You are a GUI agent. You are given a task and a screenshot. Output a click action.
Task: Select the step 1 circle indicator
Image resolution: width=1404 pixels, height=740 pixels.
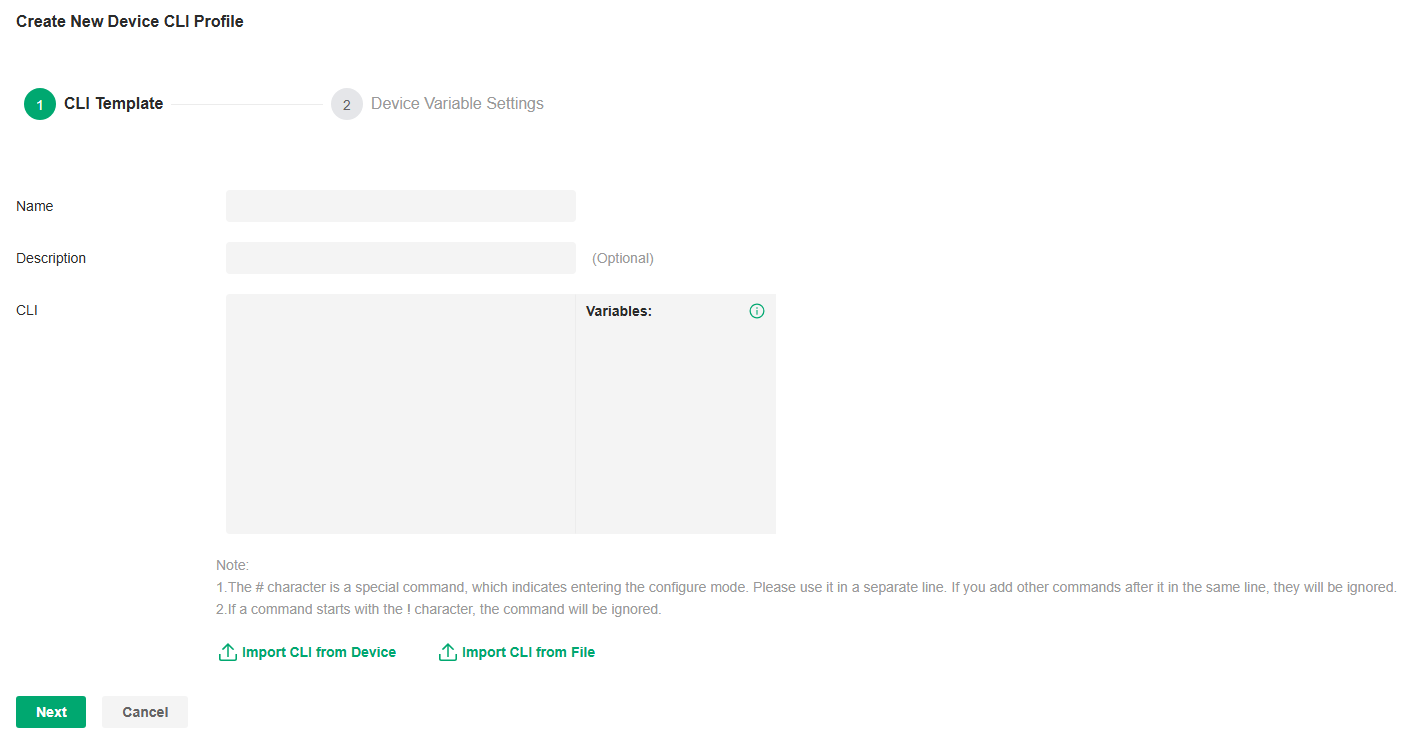tap(40, 104)
